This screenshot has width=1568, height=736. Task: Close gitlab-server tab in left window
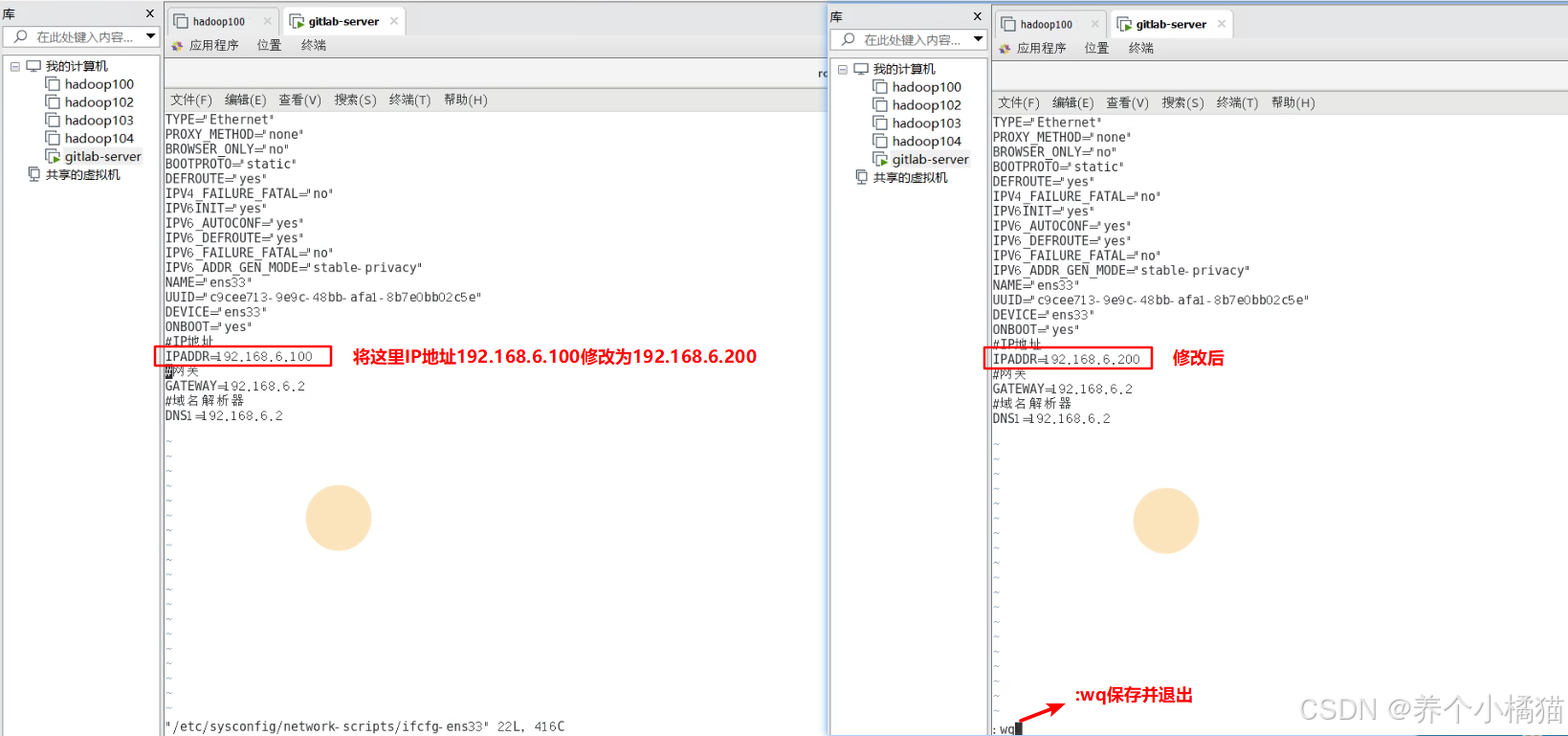coord(393,21)
